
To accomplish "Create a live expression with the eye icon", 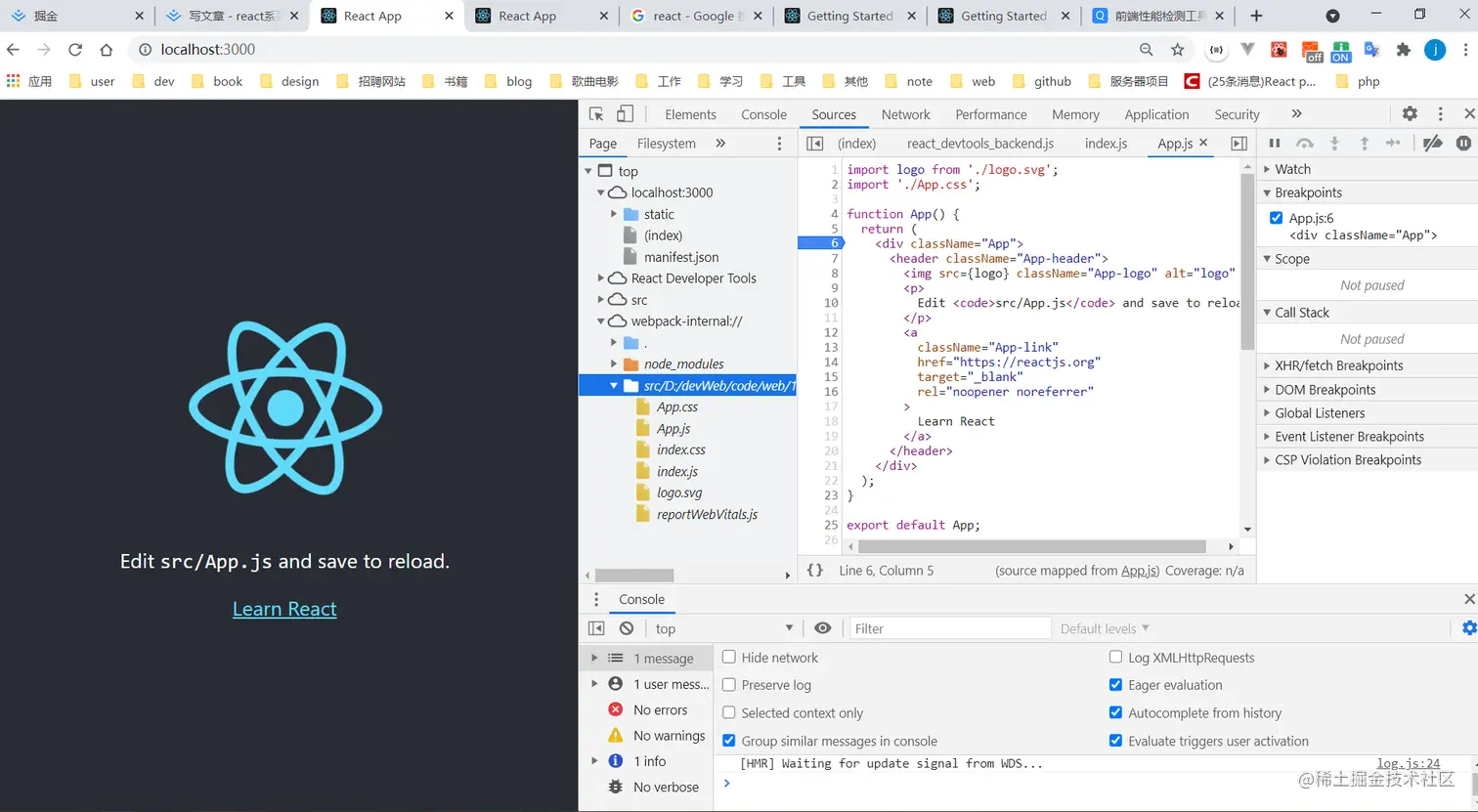I will (823, 628).
